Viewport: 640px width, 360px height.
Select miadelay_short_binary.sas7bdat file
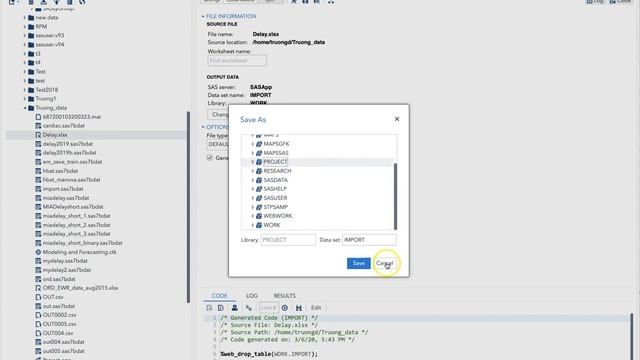point(82,243)
